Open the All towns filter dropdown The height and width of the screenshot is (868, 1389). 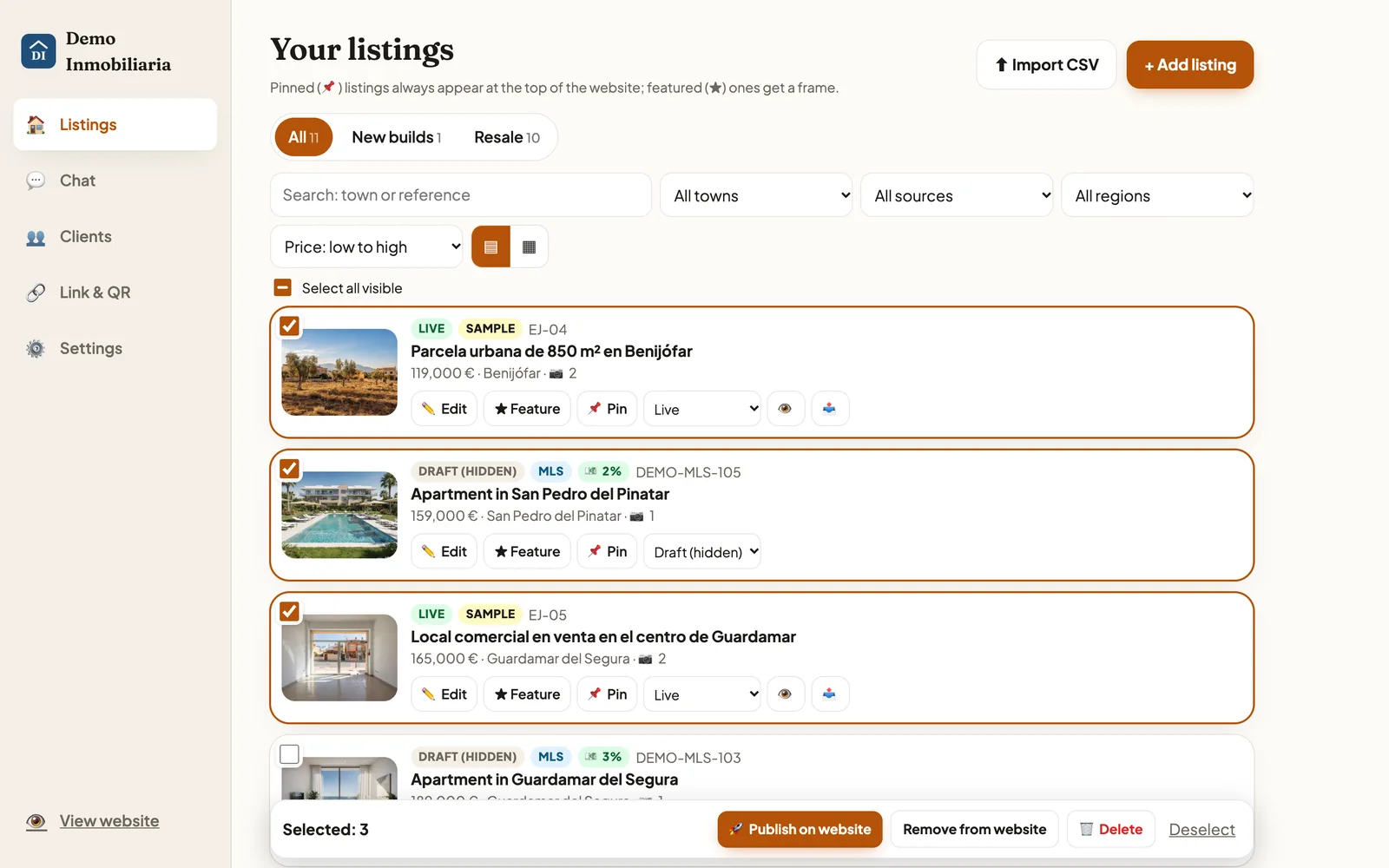756,195
